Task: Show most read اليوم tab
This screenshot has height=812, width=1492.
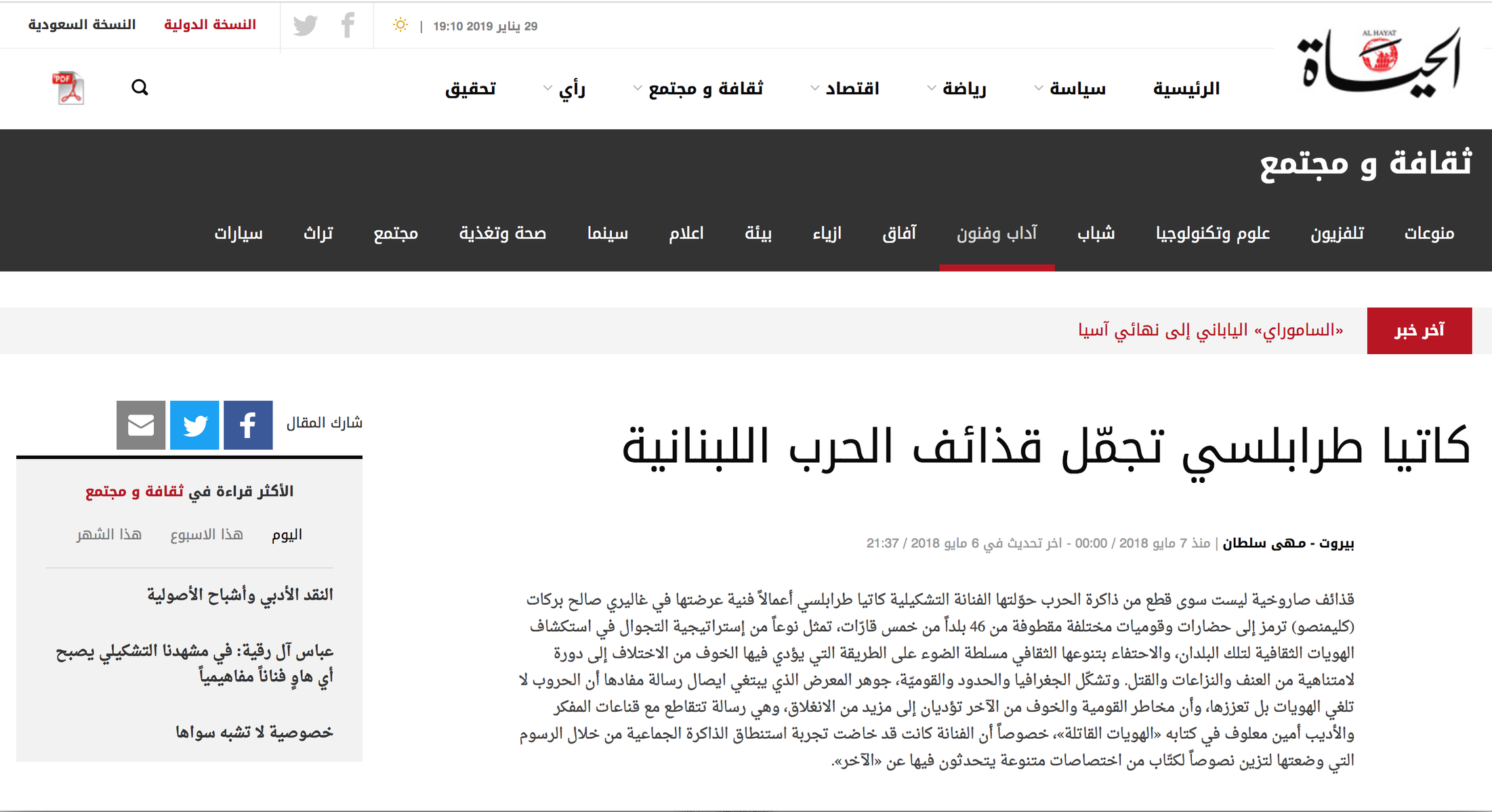Action: pyautogui.click(x=287, y=535)
